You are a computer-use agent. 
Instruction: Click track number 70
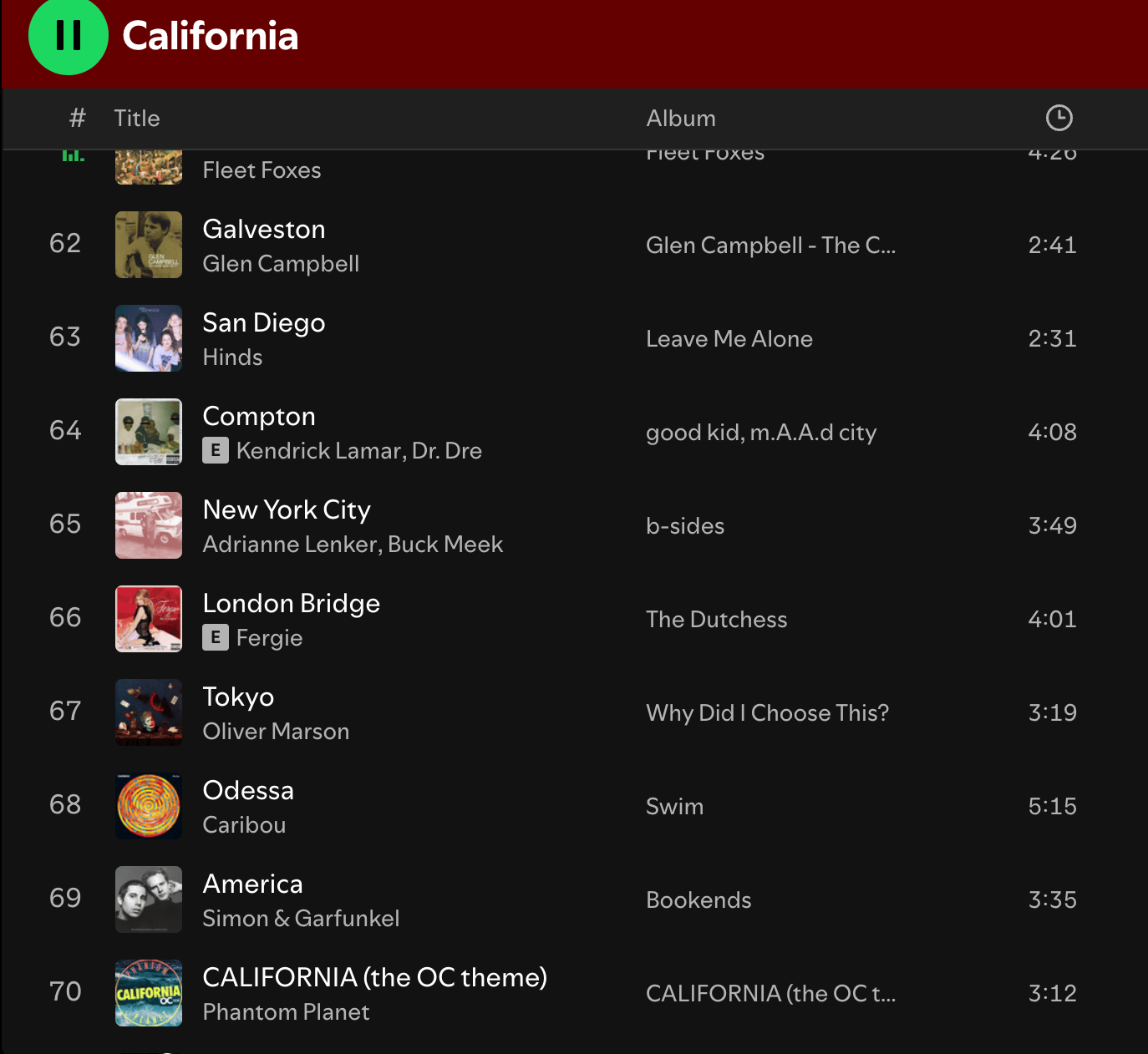(x=65, y=992)
